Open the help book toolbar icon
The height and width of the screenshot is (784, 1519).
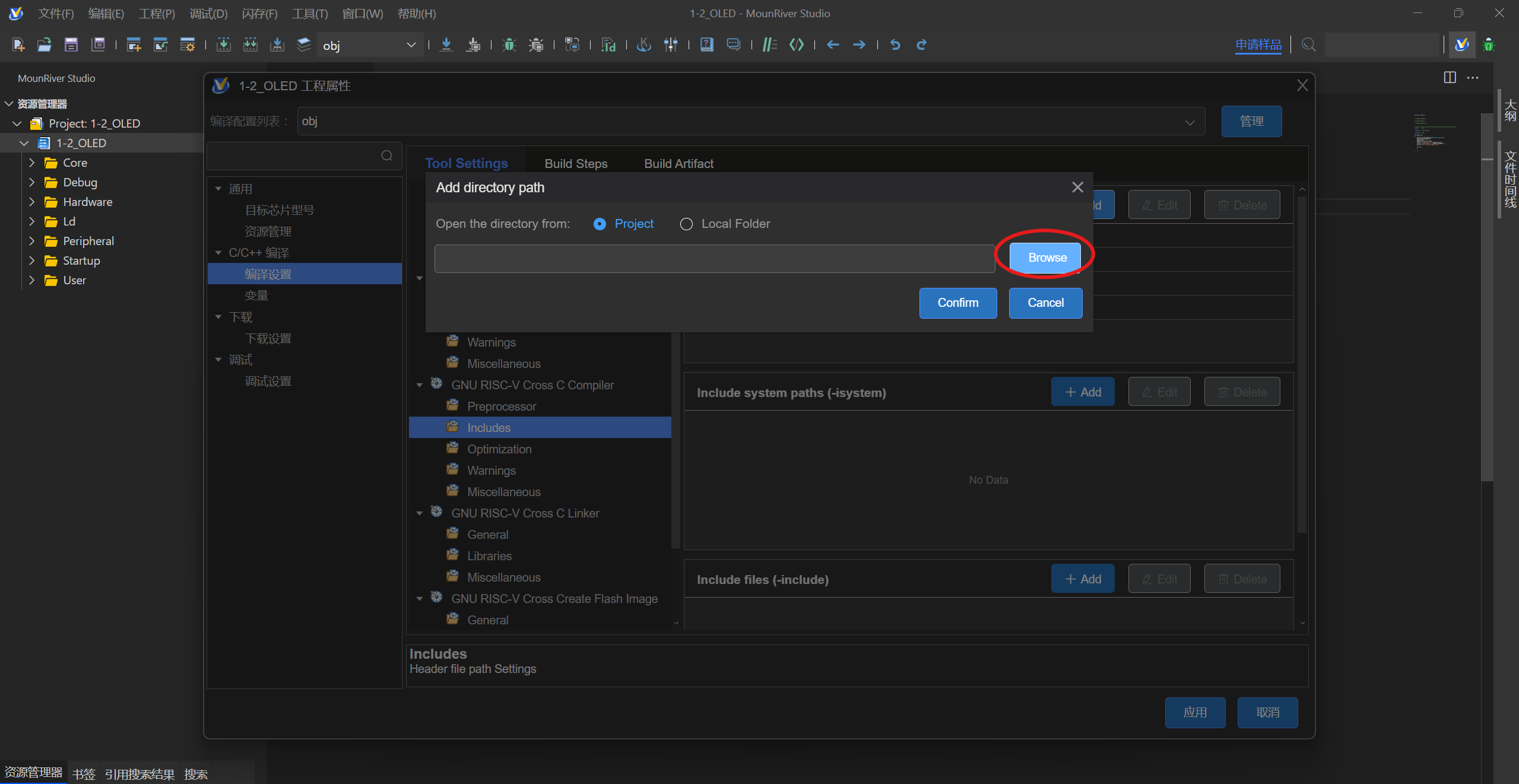pyautogui.click(x=707, y=45)
